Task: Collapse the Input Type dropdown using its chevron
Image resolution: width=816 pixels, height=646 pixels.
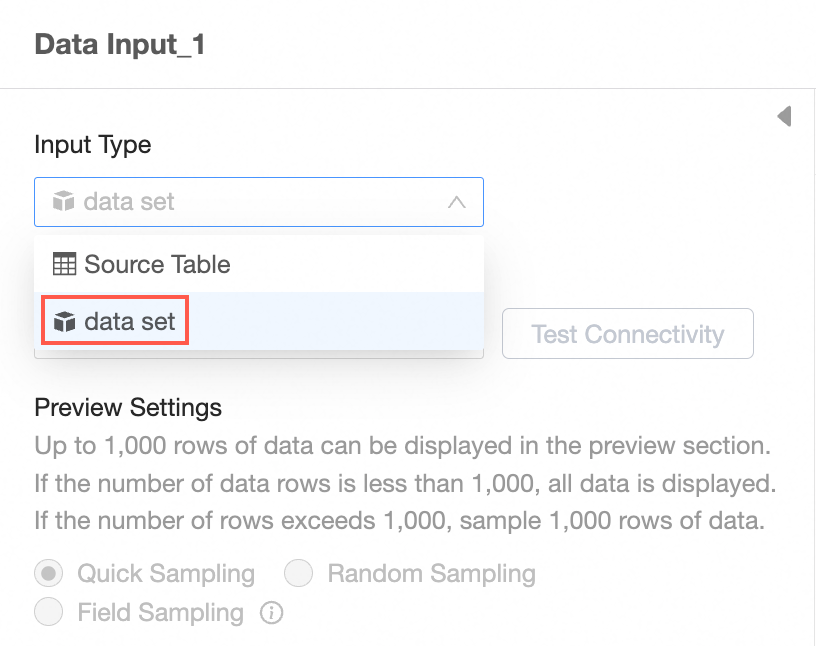Action: tap(456, 202)
